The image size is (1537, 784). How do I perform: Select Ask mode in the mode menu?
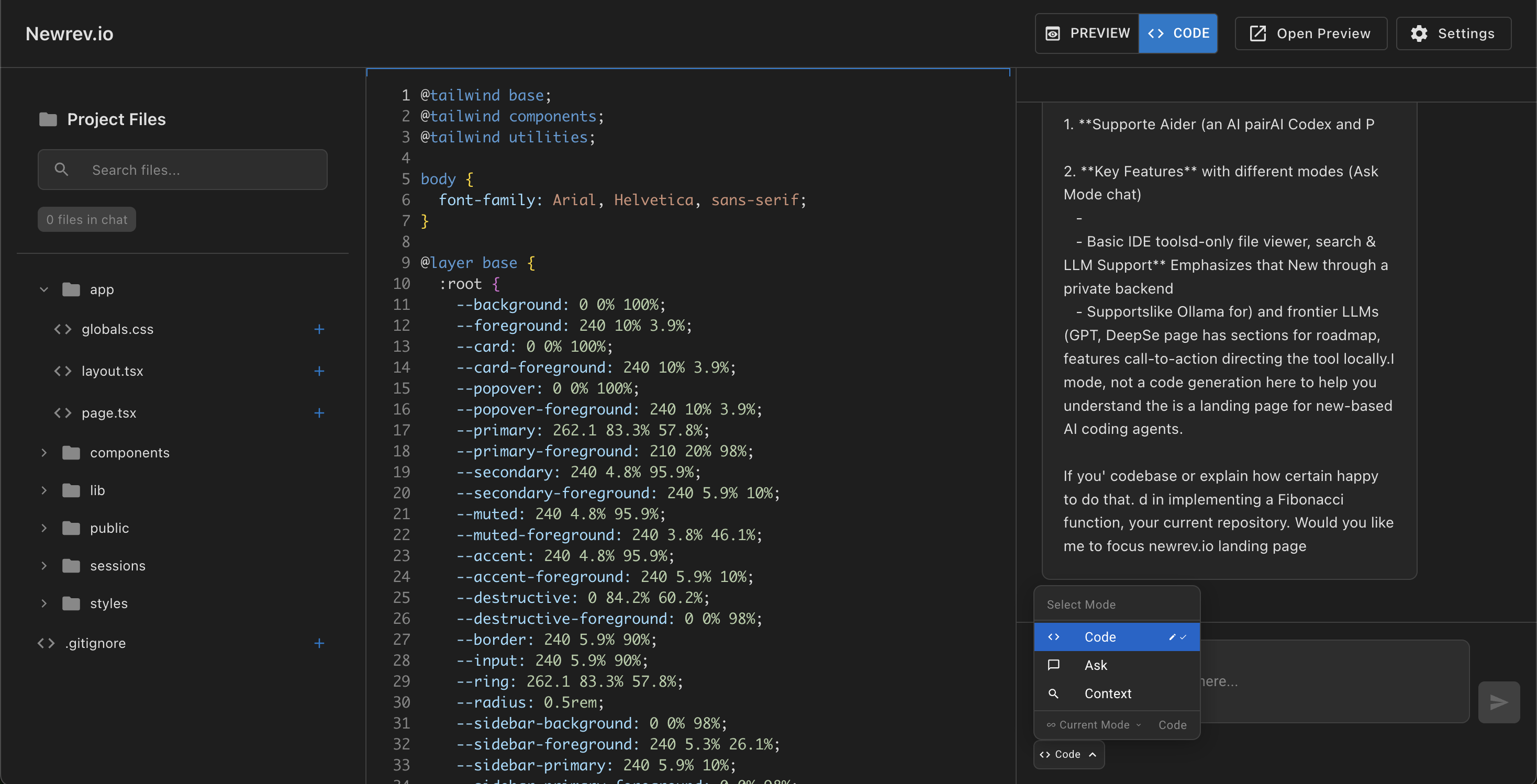click(1116, 665)
